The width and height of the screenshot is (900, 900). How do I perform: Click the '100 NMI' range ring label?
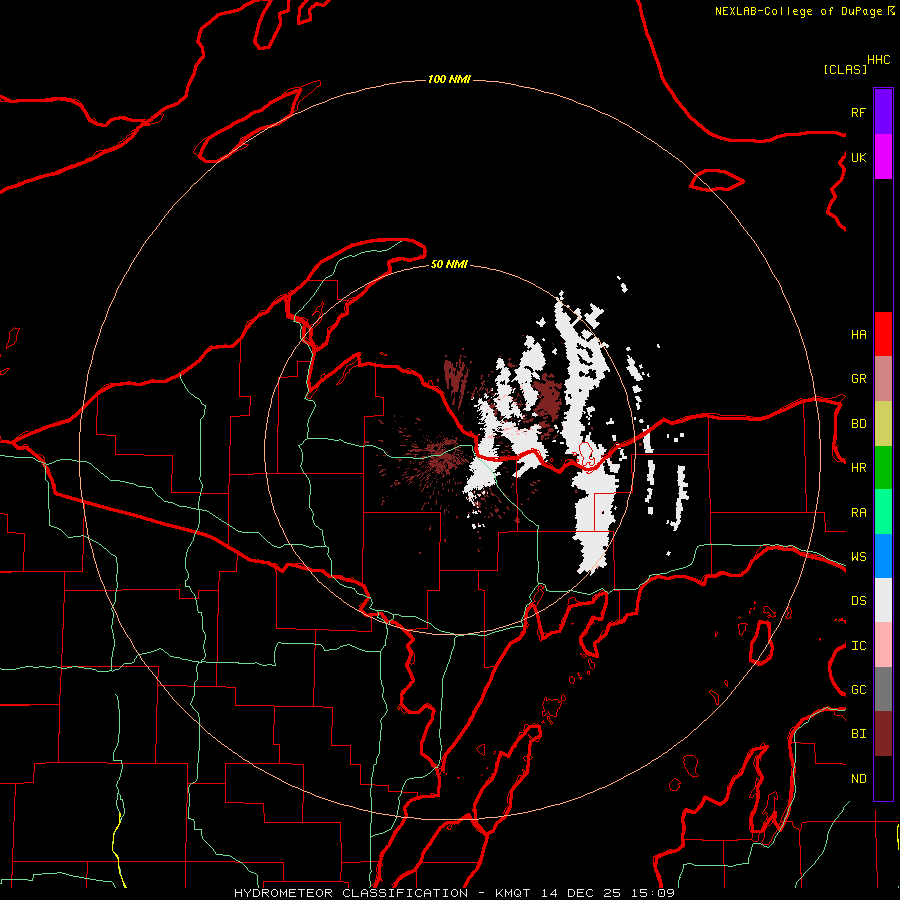point(449,79)
